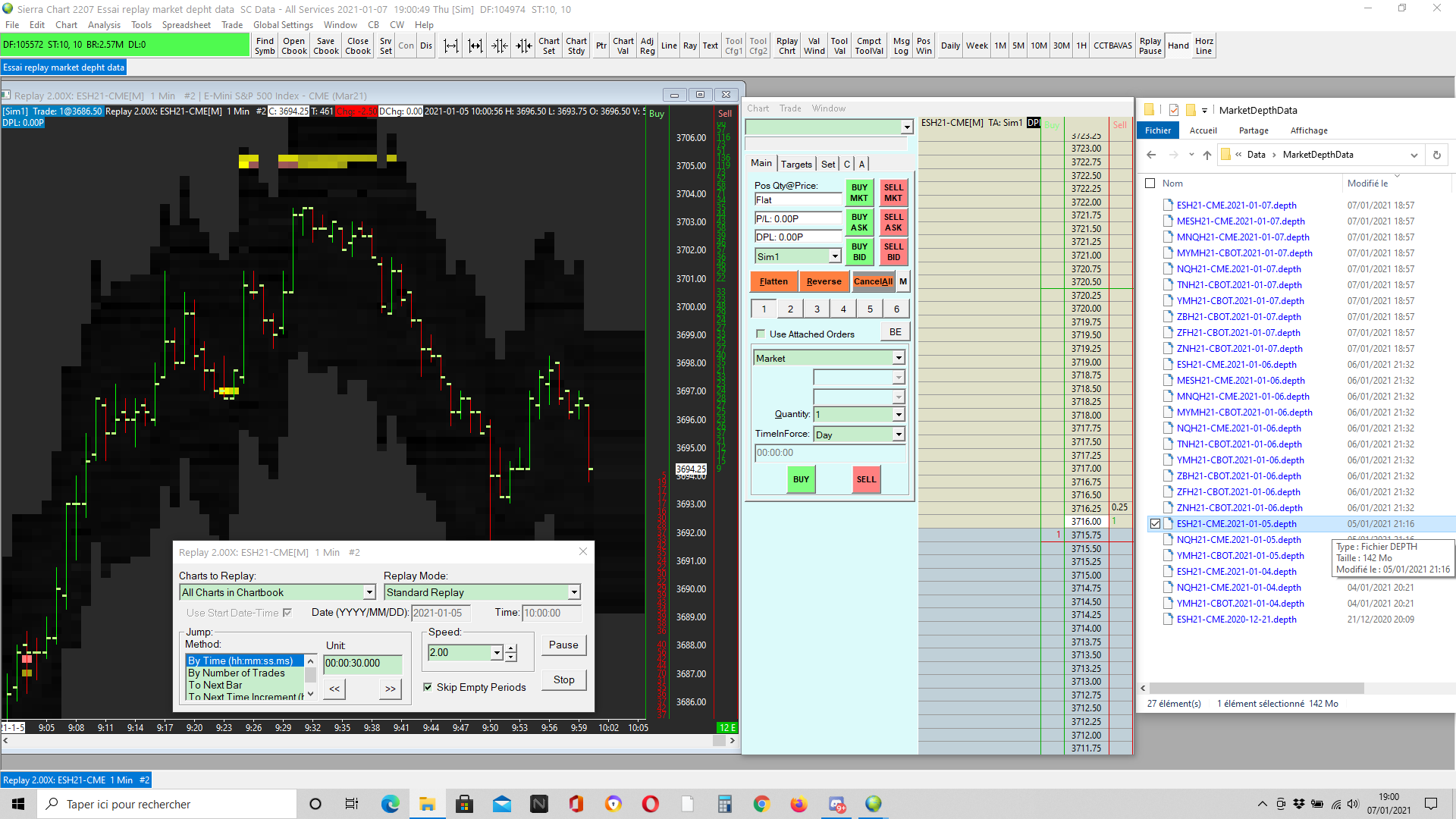Screen dimensions: 1456x819
Task: Jump replay forward with >> button
Action: tap(390, 689)
